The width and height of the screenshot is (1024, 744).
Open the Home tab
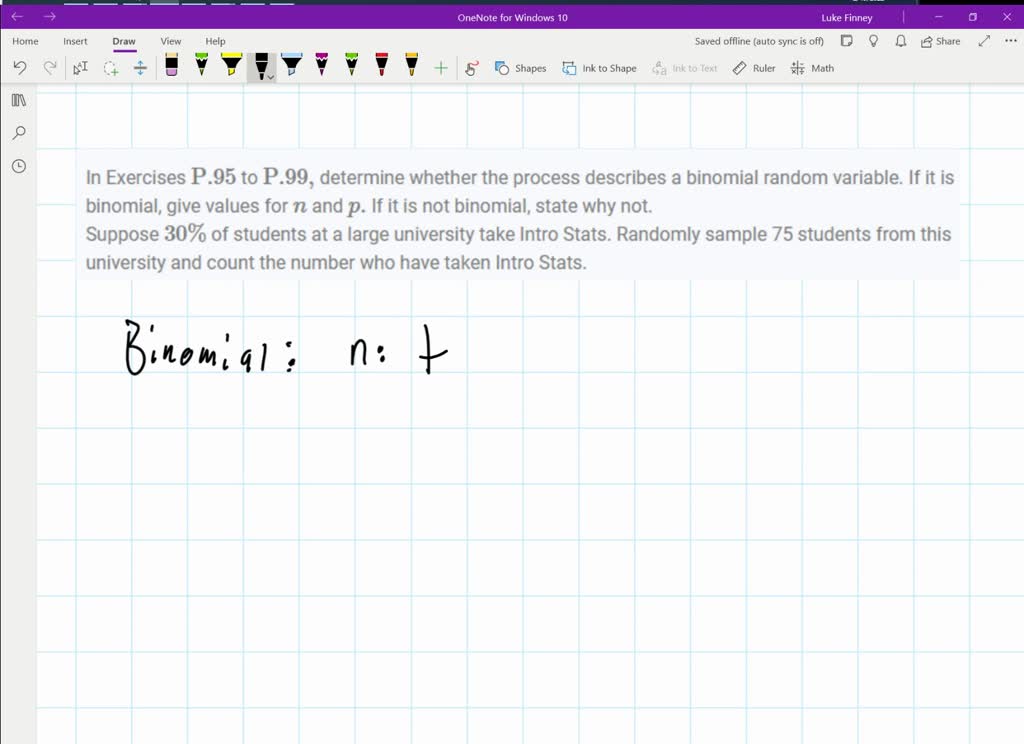tap(25, 41)
